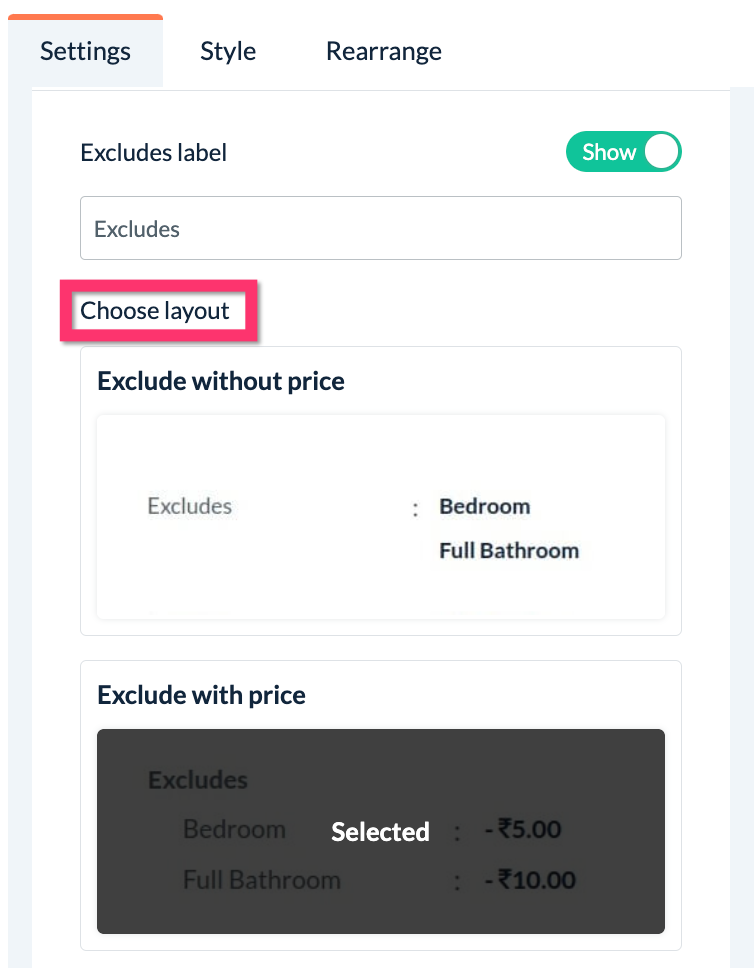
Task: Click bold Full Bathroom in the without-price preview
Action: [x=509, y=551]
